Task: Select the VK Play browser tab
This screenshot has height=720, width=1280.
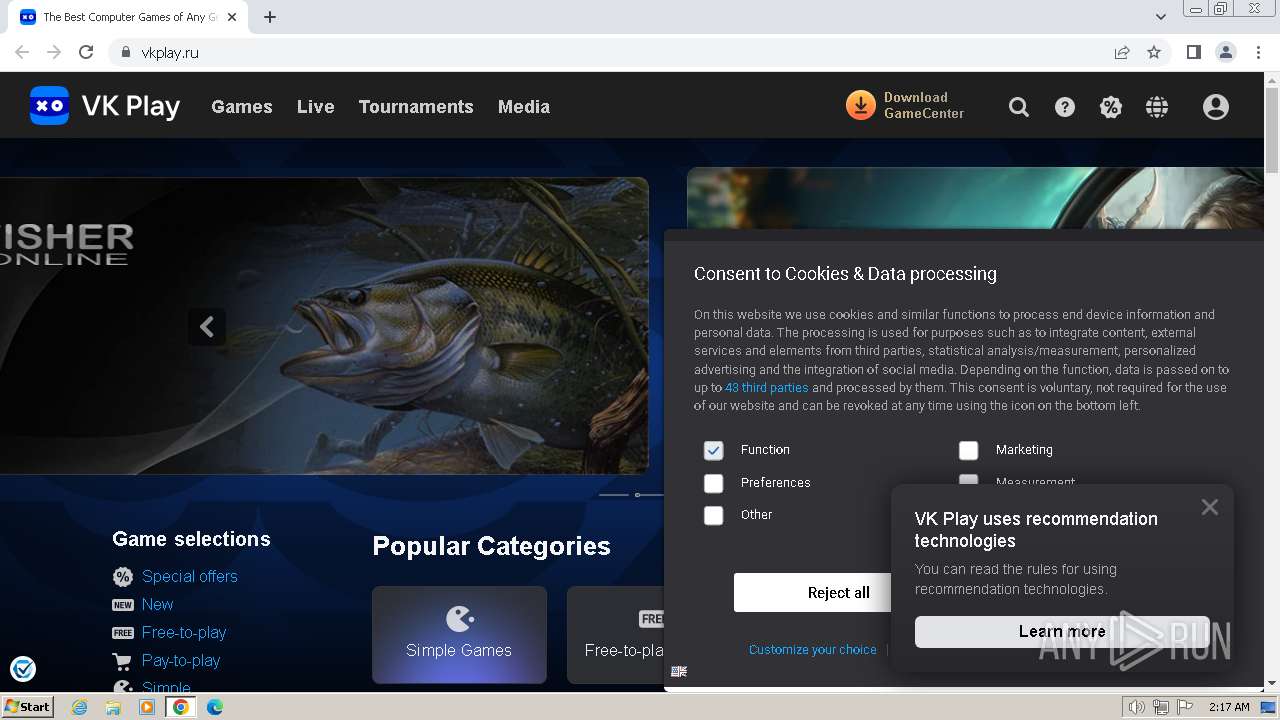Action: click(128, 17)
